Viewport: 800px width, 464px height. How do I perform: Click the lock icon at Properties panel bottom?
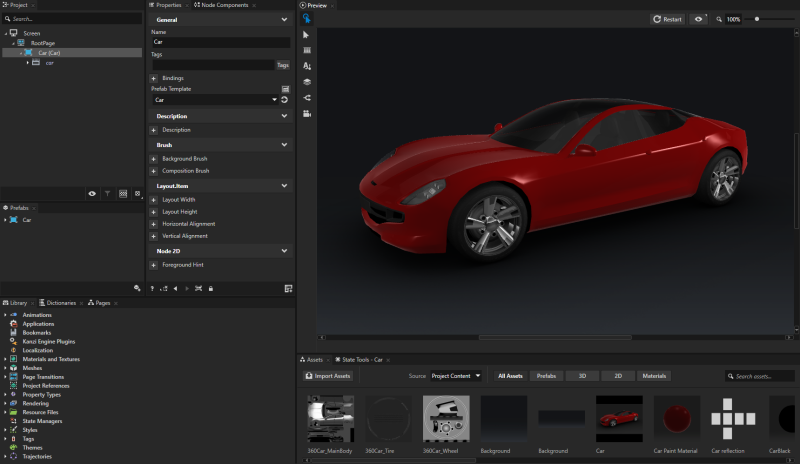tap(210, 288)
